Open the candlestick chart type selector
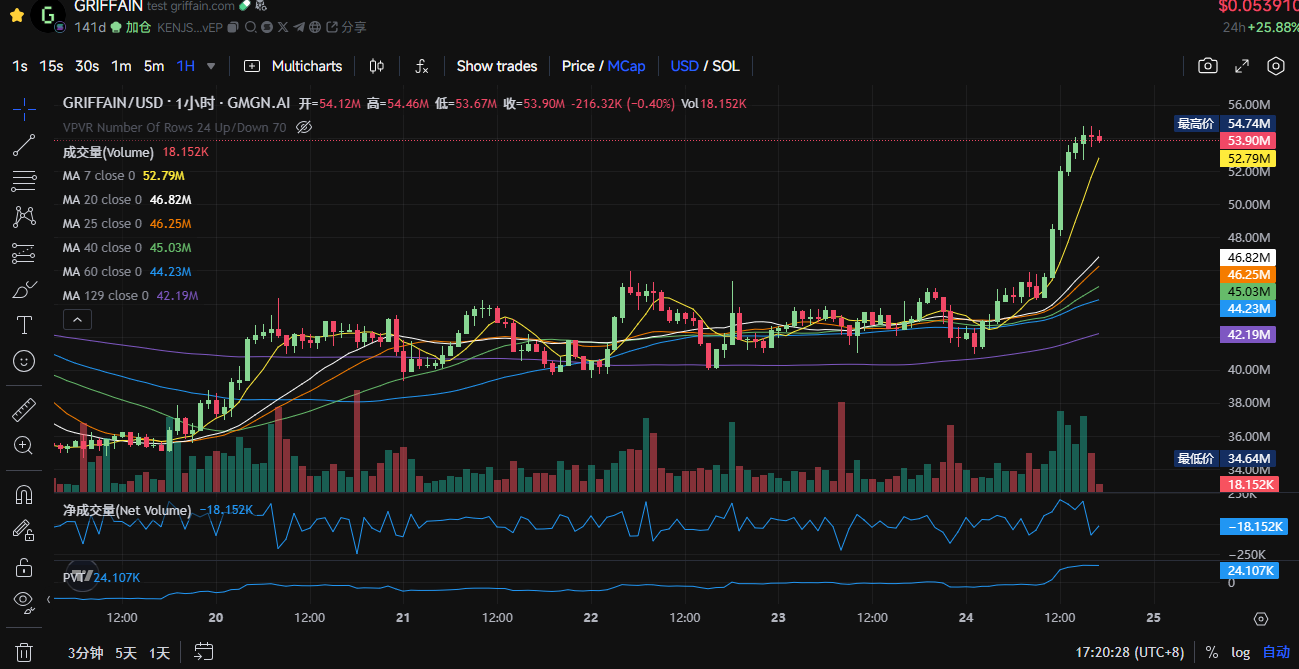 coord(376,66)
